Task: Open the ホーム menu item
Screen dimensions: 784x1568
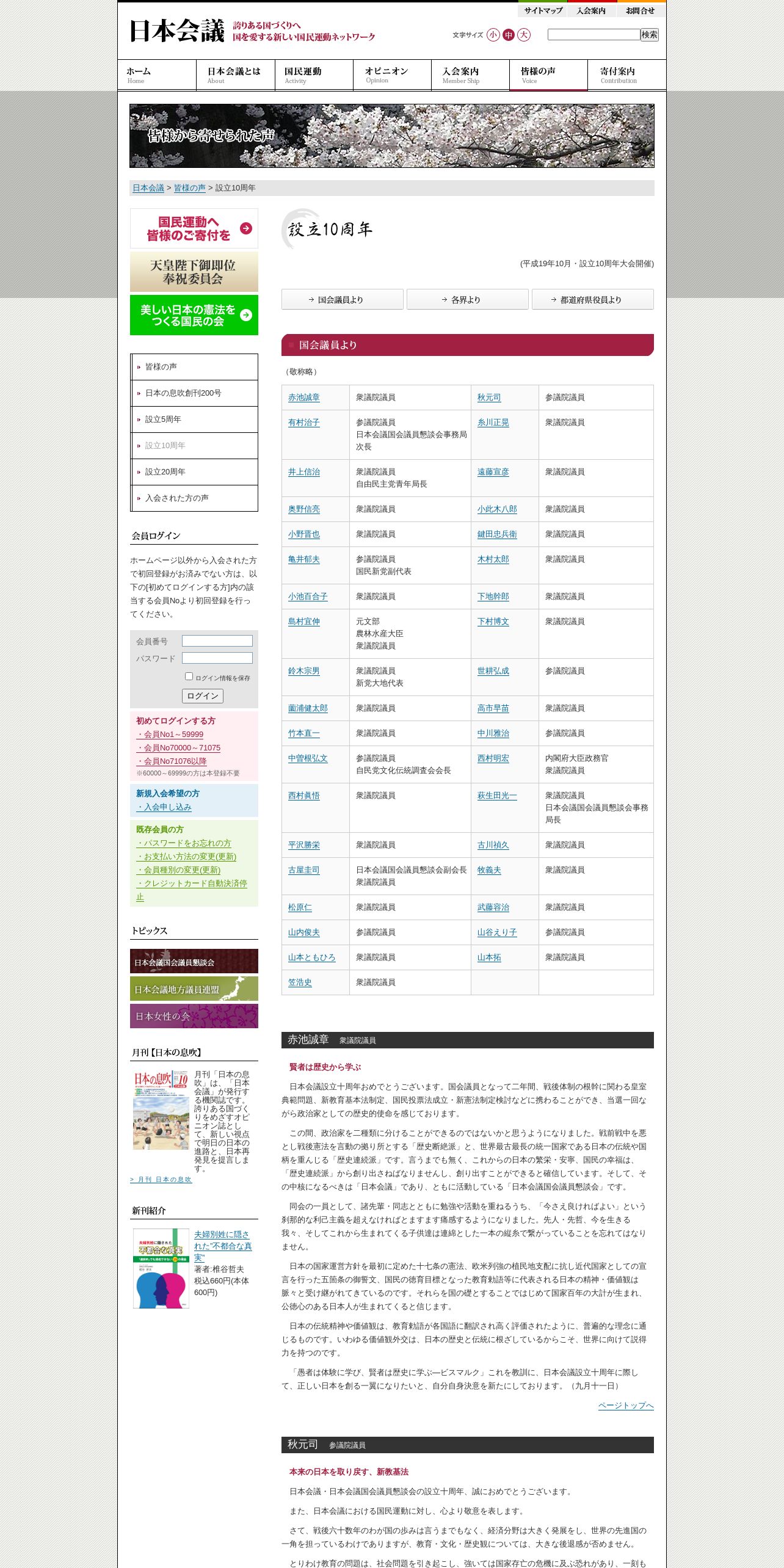Action: pyautogui.click(x=157, y=75)
